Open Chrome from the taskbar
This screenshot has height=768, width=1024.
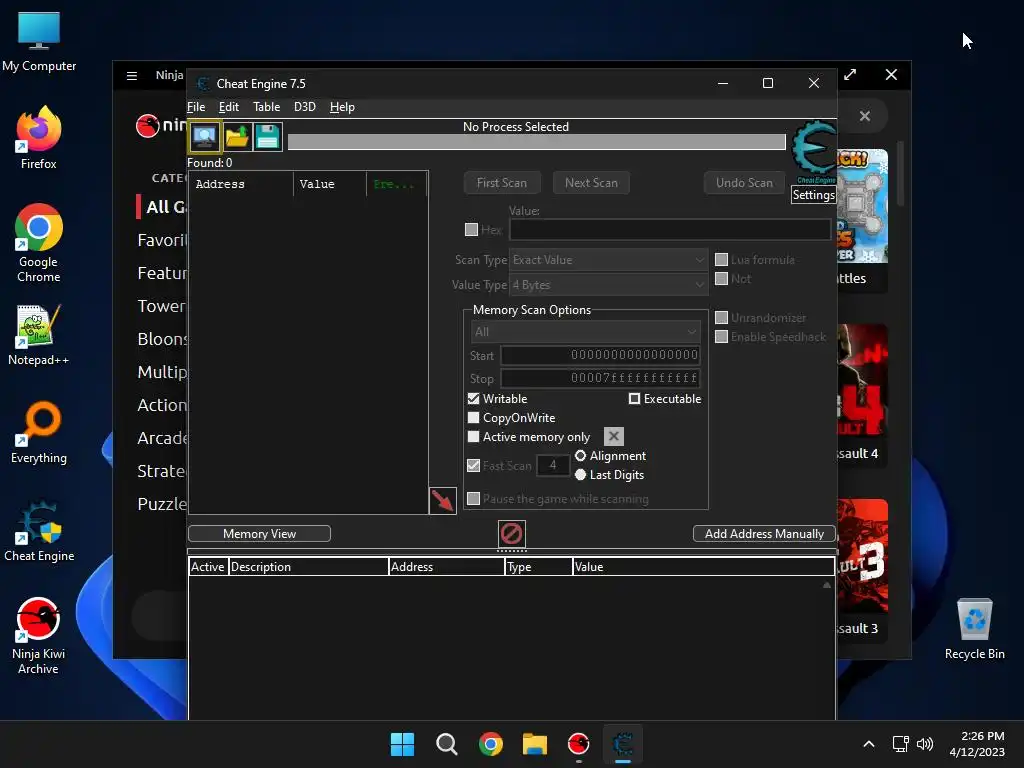tap(490, 744)
